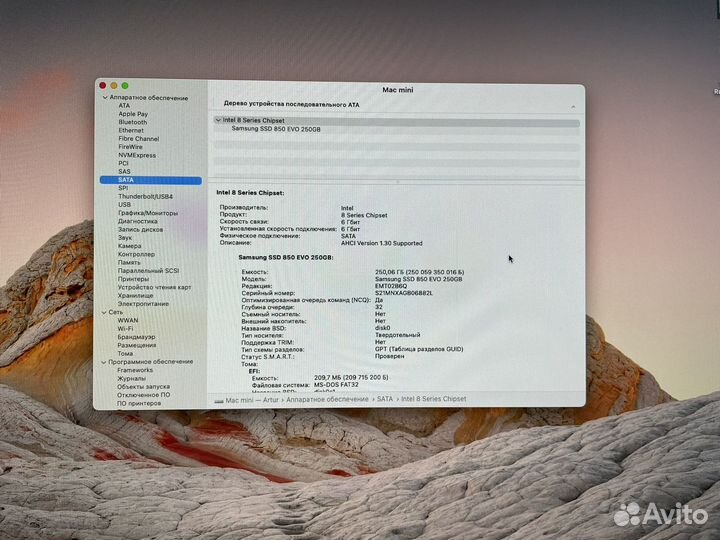
Task: Select Запись дисков in the sidebar
Action: click(x=141, y=230)
